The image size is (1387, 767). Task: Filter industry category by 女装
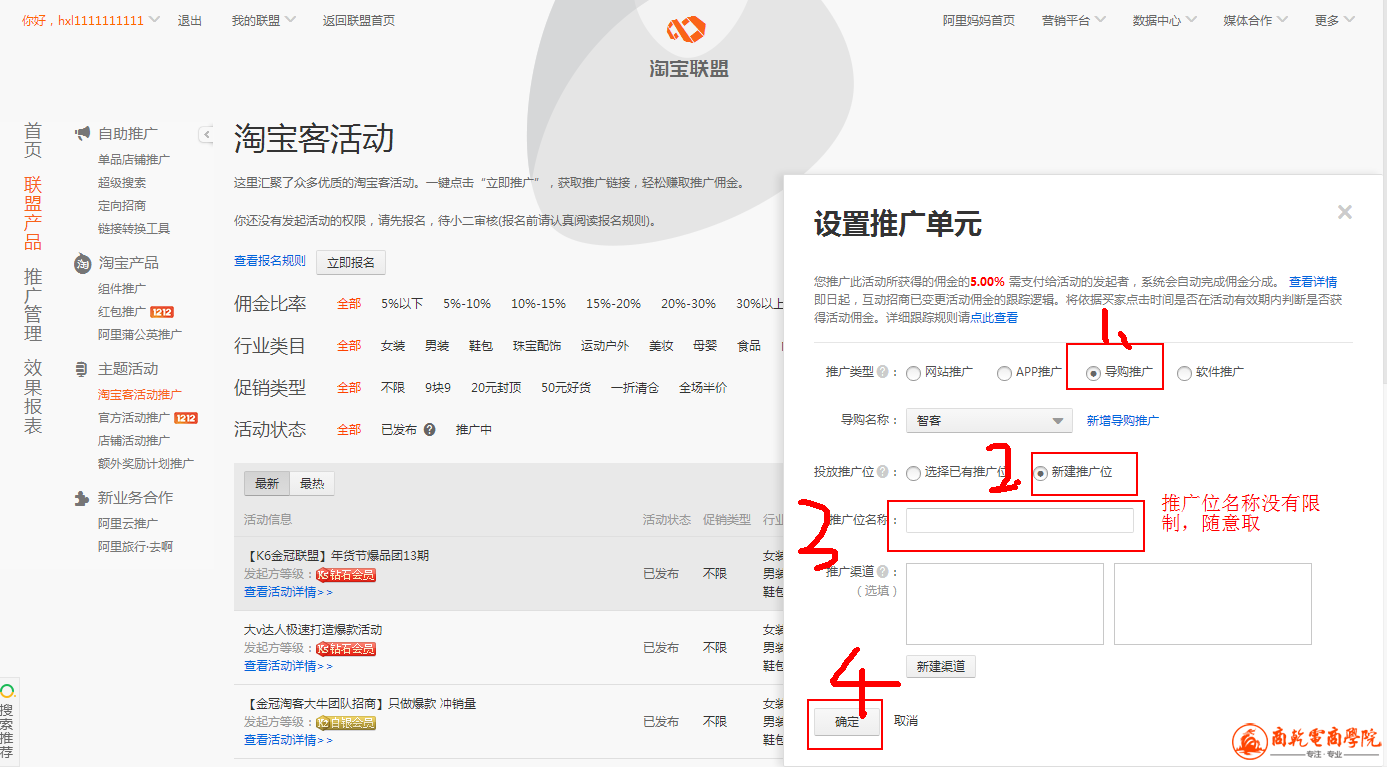coord(393,345)
